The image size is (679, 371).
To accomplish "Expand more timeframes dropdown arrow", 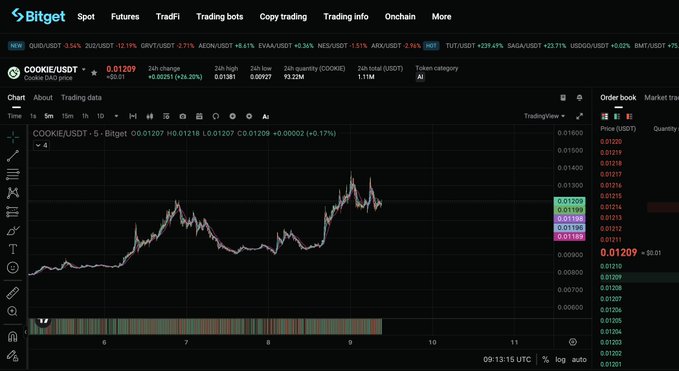I will [116, 116].
